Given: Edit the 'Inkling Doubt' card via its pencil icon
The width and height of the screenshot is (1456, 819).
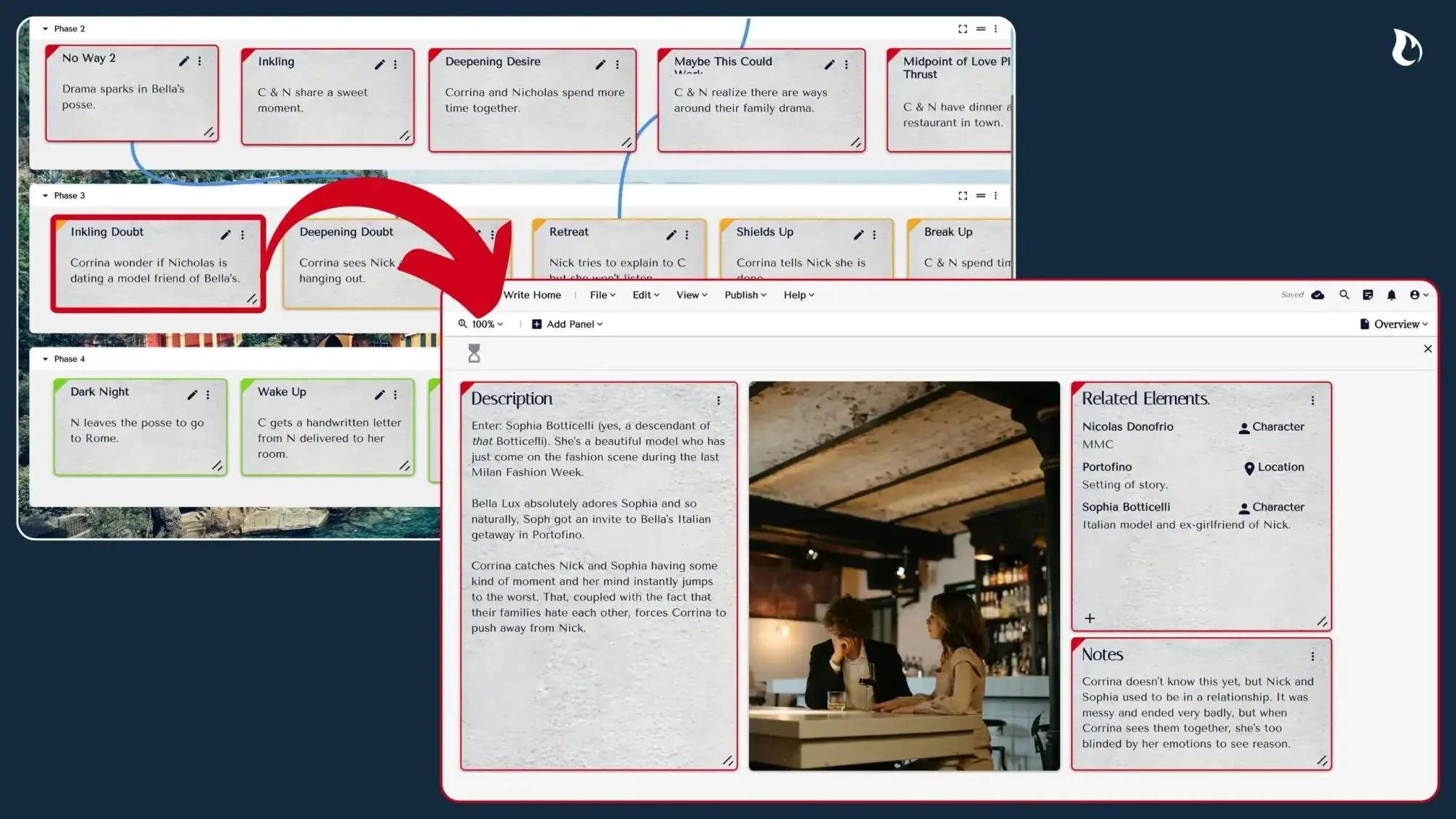Looking at the screenshot, I should 226,235.
